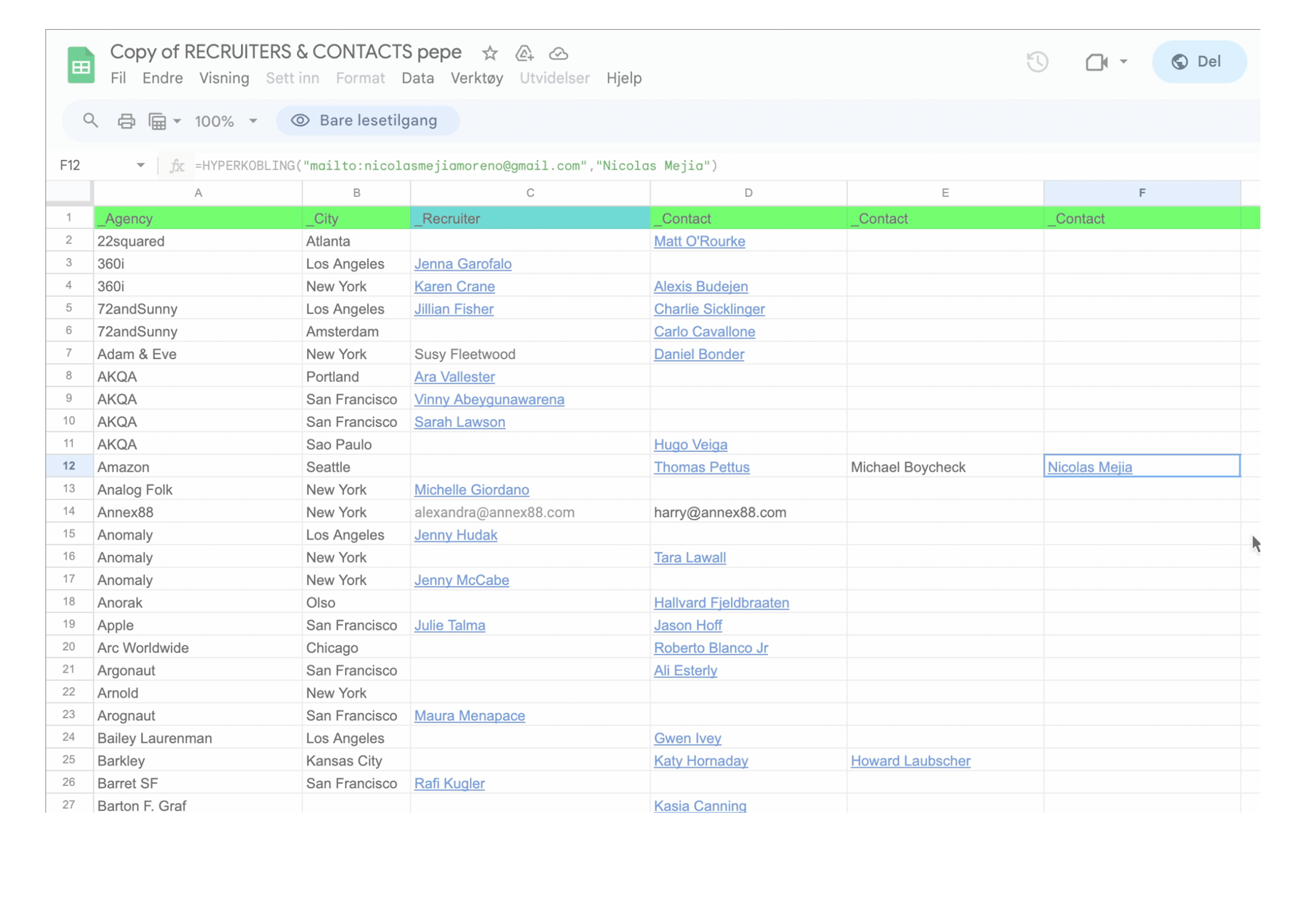Select the column F header
This screenshot has height=924, width=1303.
1141,193
